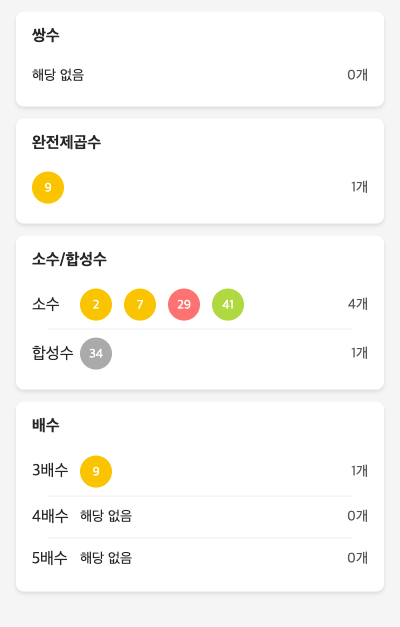
Task: Tap the 4개 count for 소수
Action: point(358,304)
